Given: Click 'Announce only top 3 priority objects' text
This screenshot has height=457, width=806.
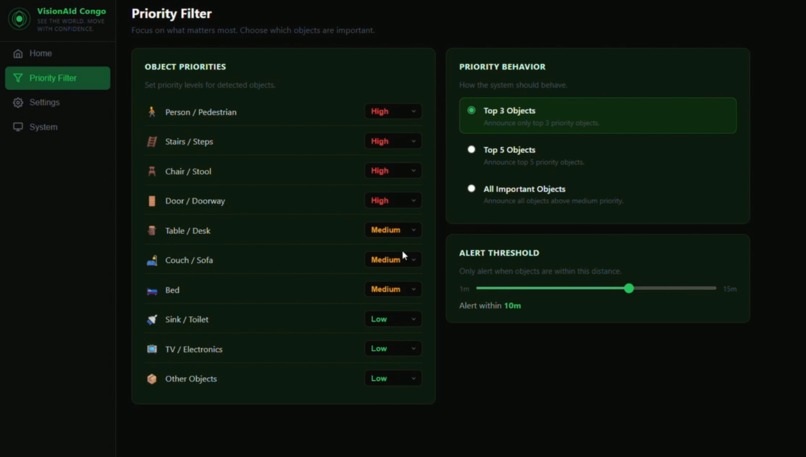Looking at the screenshot, I should (x=541, y=123).
